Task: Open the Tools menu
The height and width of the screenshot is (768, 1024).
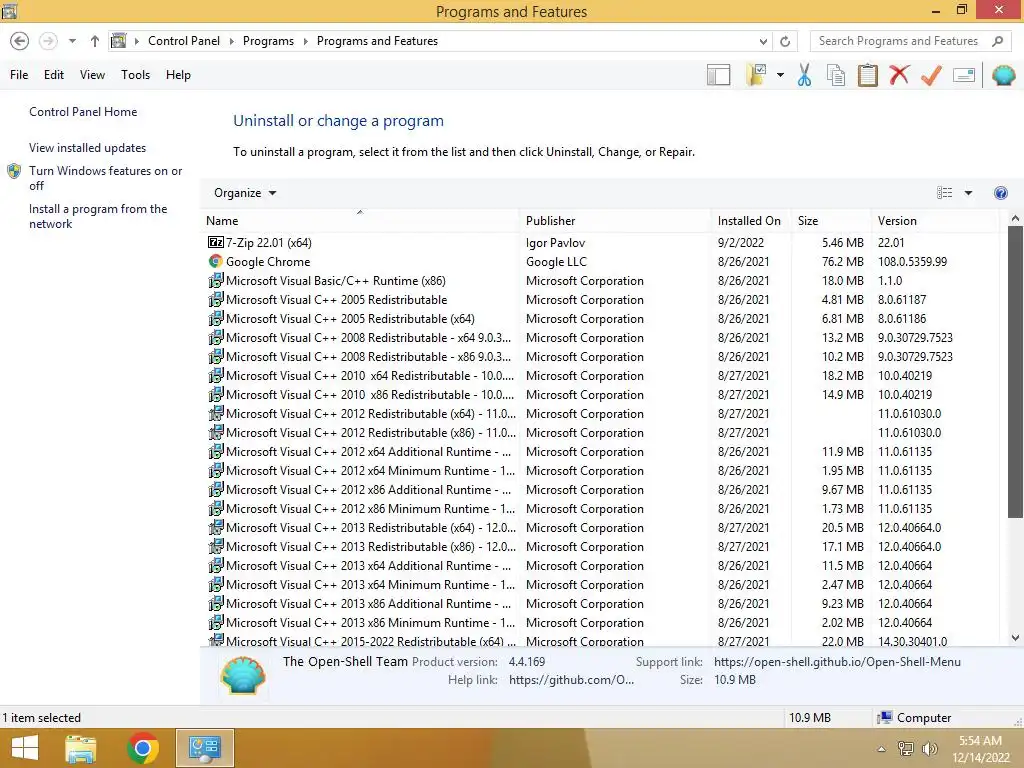Action: 135,75
